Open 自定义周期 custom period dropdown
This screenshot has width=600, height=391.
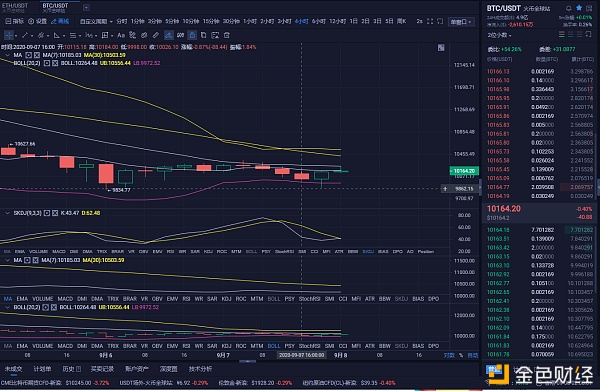(x=96, y=21)
